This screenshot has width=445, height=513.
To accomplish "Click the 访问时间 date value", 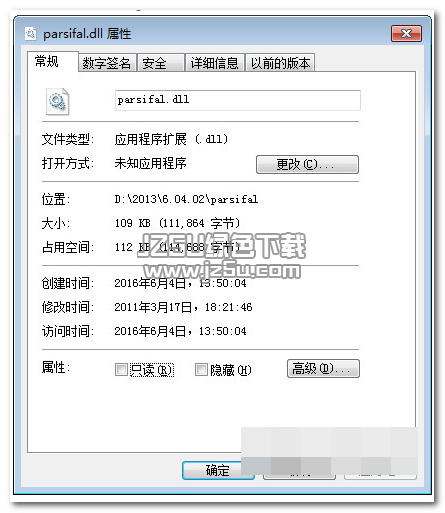I will click(x=180, y=331).
